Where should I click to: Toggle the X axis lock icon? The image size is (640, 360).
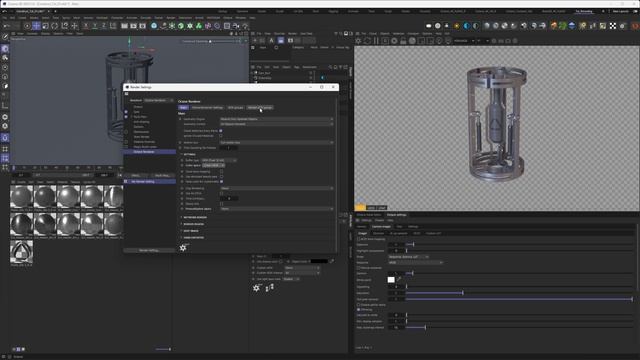click(86, 26)
